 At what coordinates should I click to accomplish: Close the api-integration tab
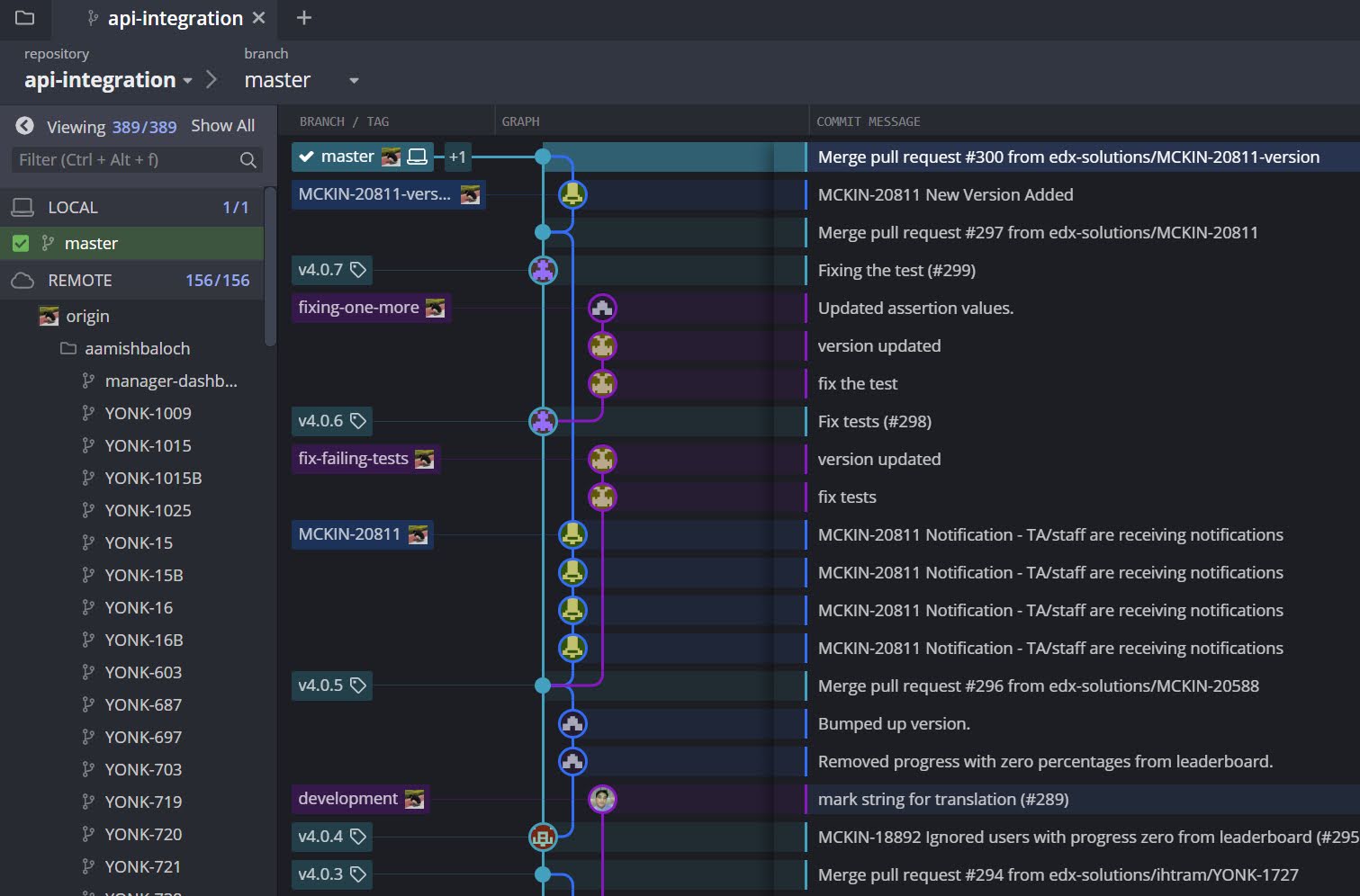pyautogui.click(x=259, y=18)
